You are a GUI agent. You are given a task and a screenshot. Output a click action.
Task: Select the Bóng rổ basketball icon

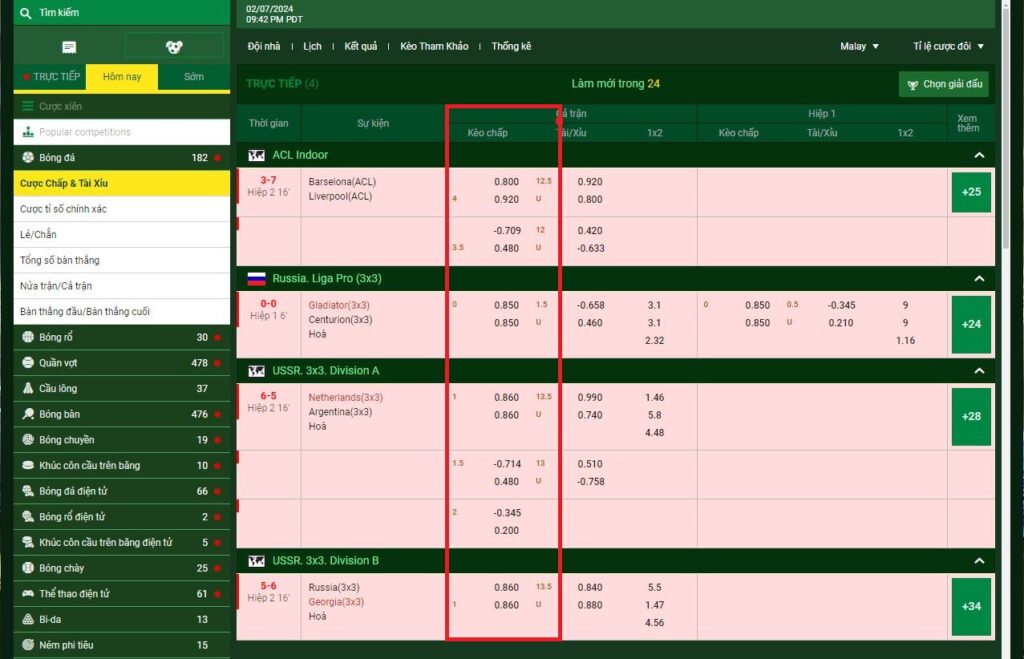tap(27, 337)
